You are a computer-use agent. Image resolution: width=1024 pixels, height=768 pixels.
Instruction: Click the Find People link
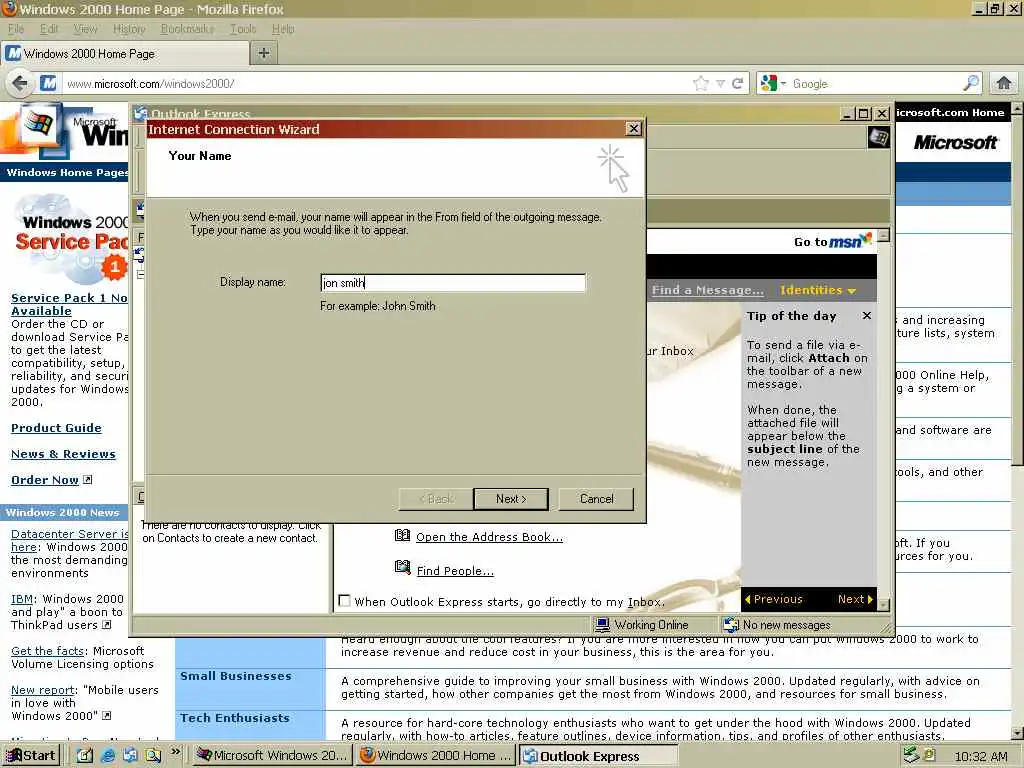[x=455, y=571]
